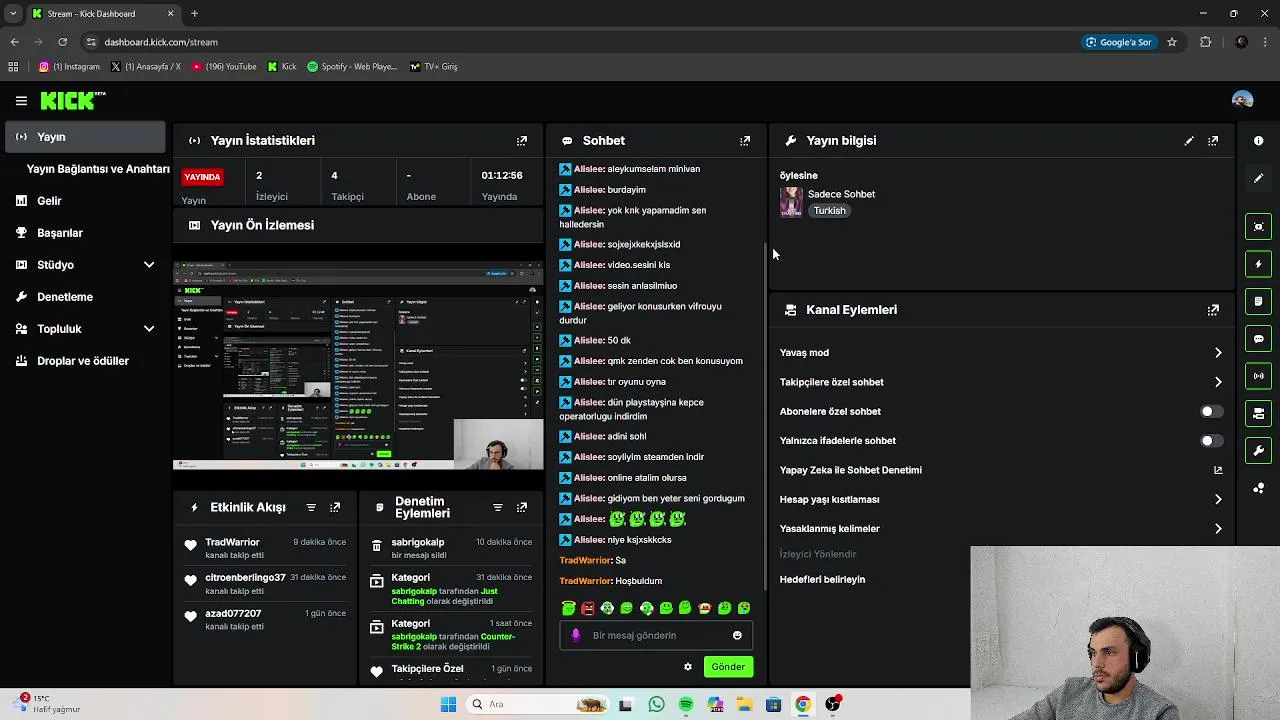Open the YouTube bookmark
Viewport: 1280px width, 720px height.
pos(224,67)
